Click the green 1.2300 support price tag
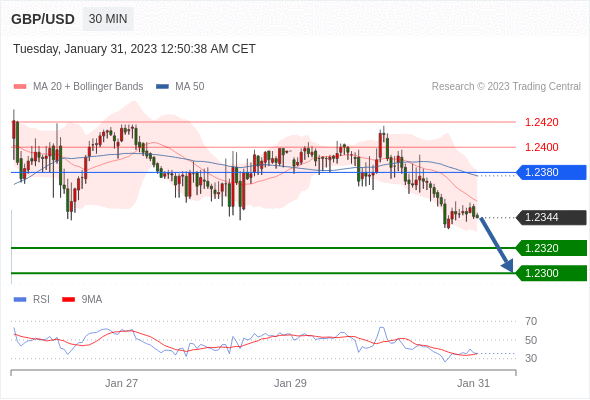Screen dimensions: 590x400 point(551,273)
